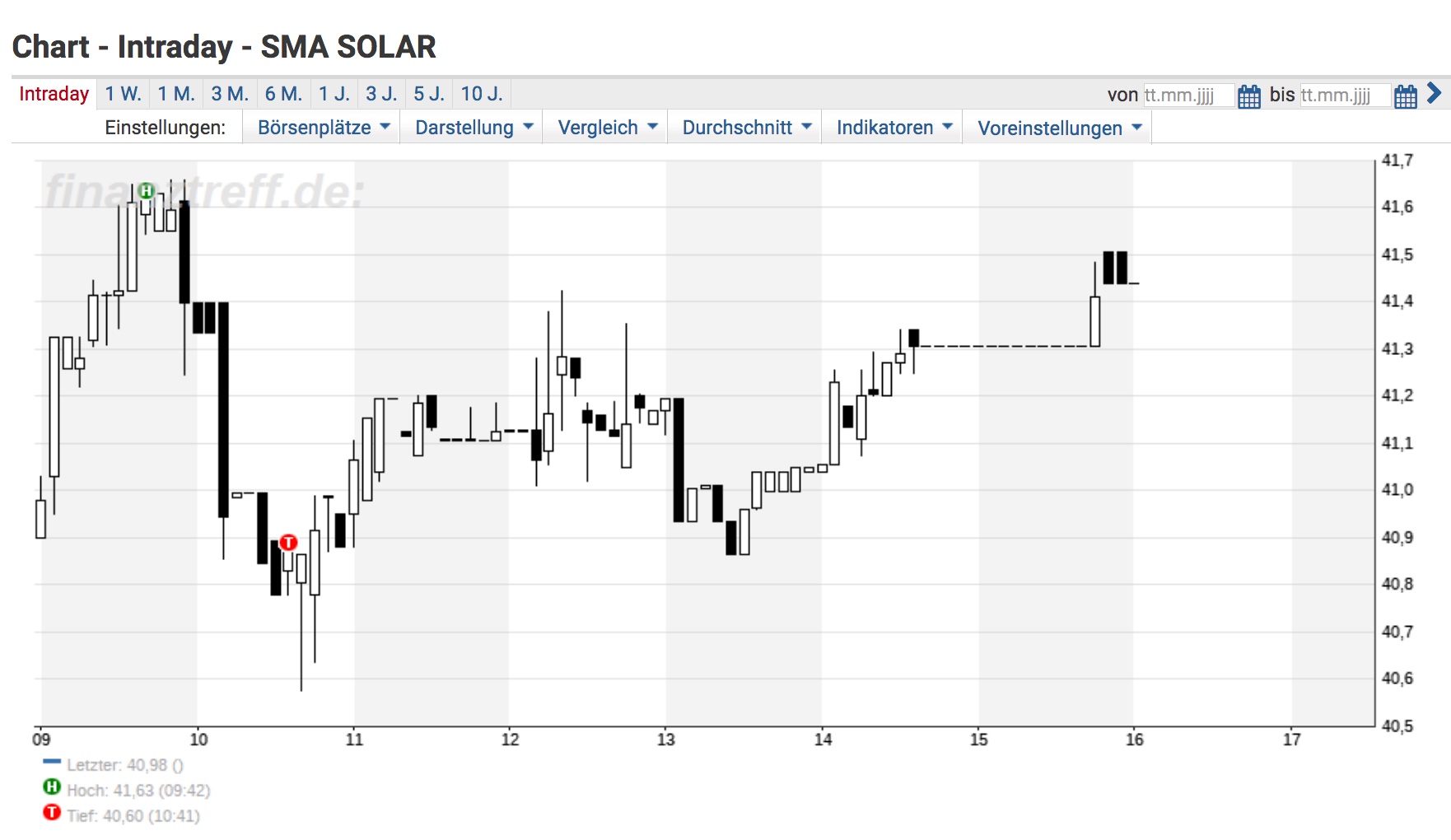
Task: Select the Intraday tab
Action: [x=53, y=93]
